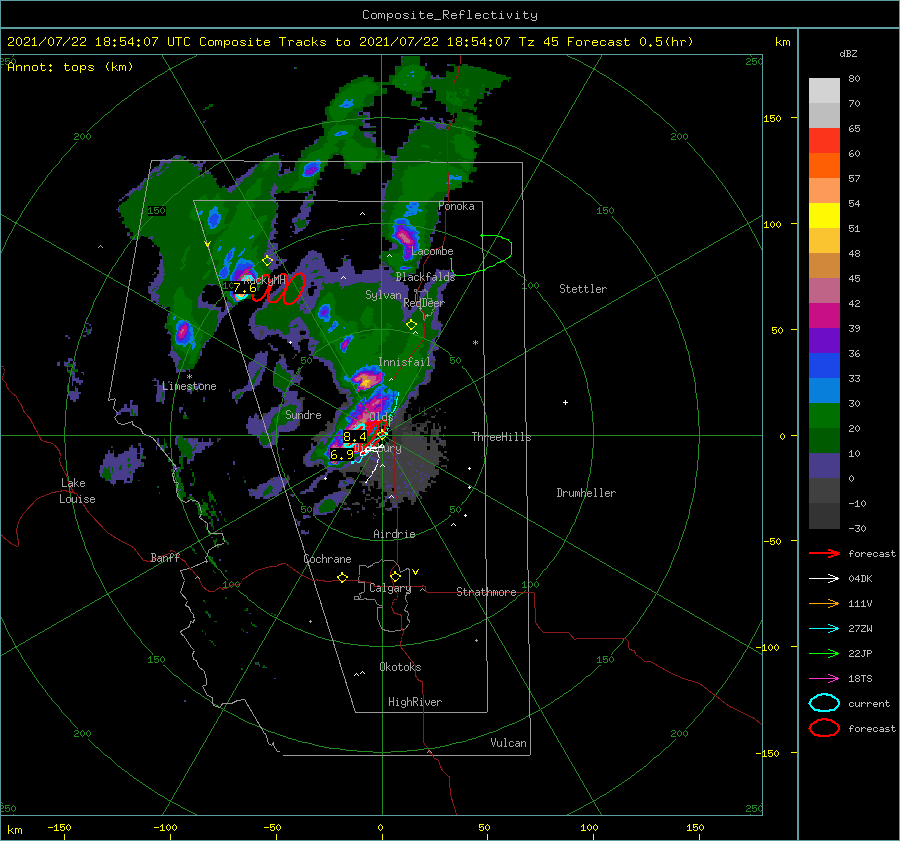Viewport: 900px width, 841px height.
Task: Select the yellow diamond marker below Cochrane
Action: 343,578
